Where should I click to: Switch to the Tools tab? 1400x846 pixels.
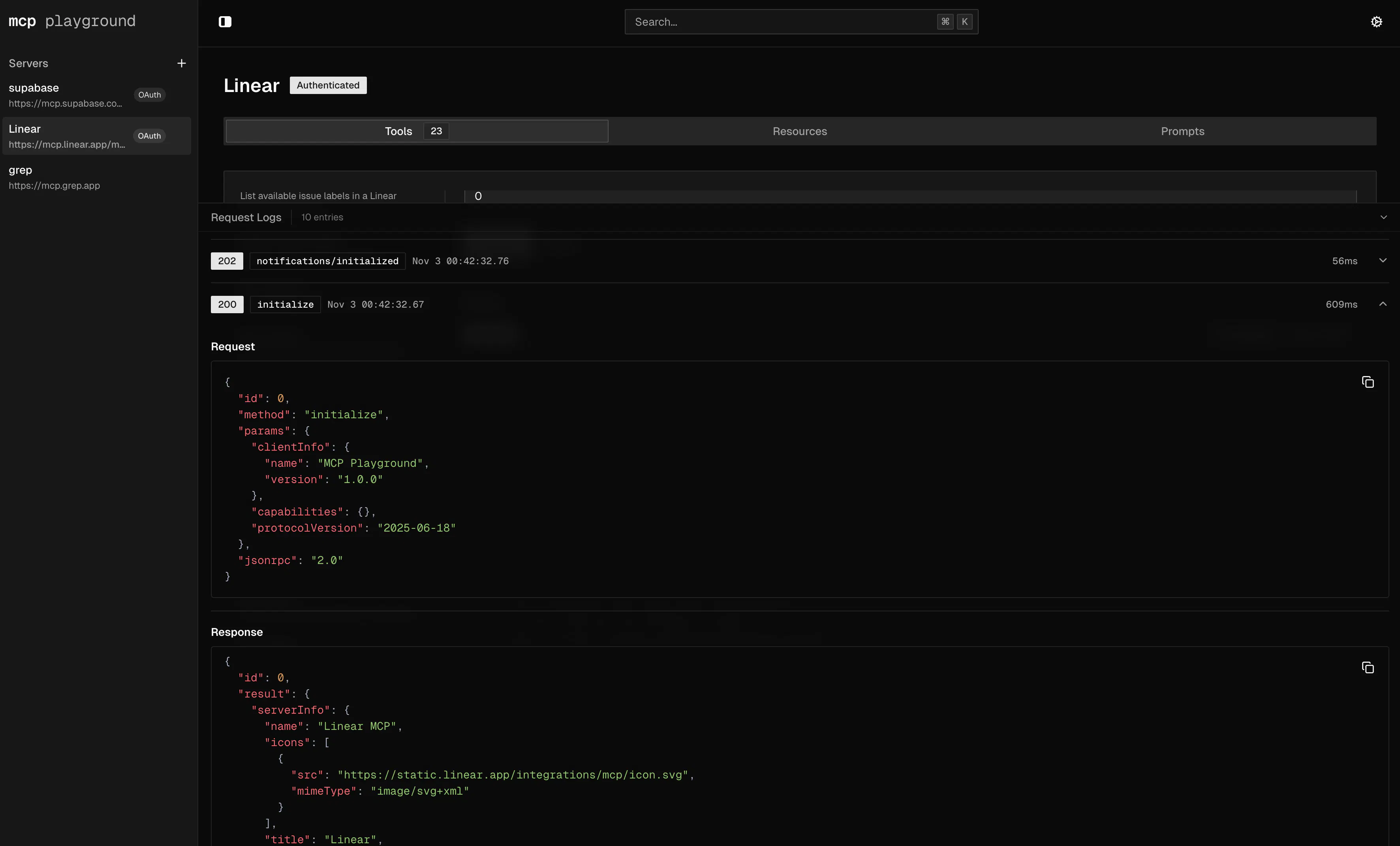tap(417, 131)
